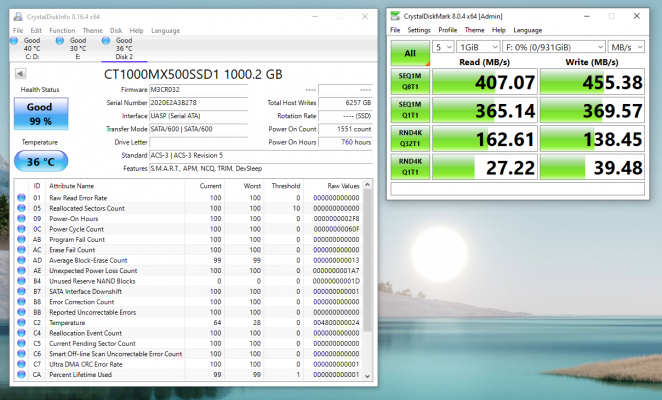Select the C: D: disk status orb
Screen dimensions: 662x400
(14, 40)
